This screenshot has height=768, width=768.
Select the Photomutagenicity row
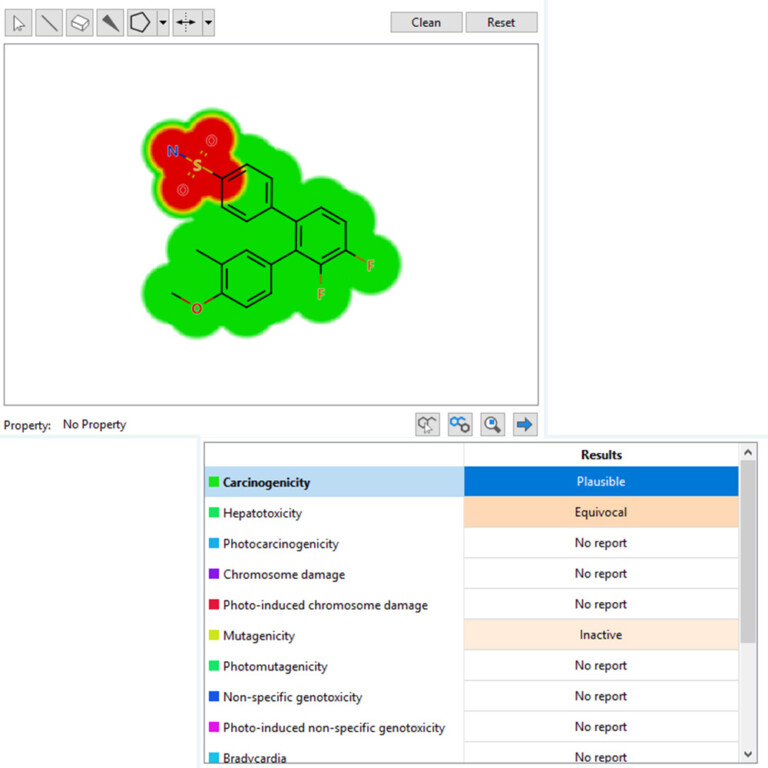pyautogui.click(x=472, y=666)
